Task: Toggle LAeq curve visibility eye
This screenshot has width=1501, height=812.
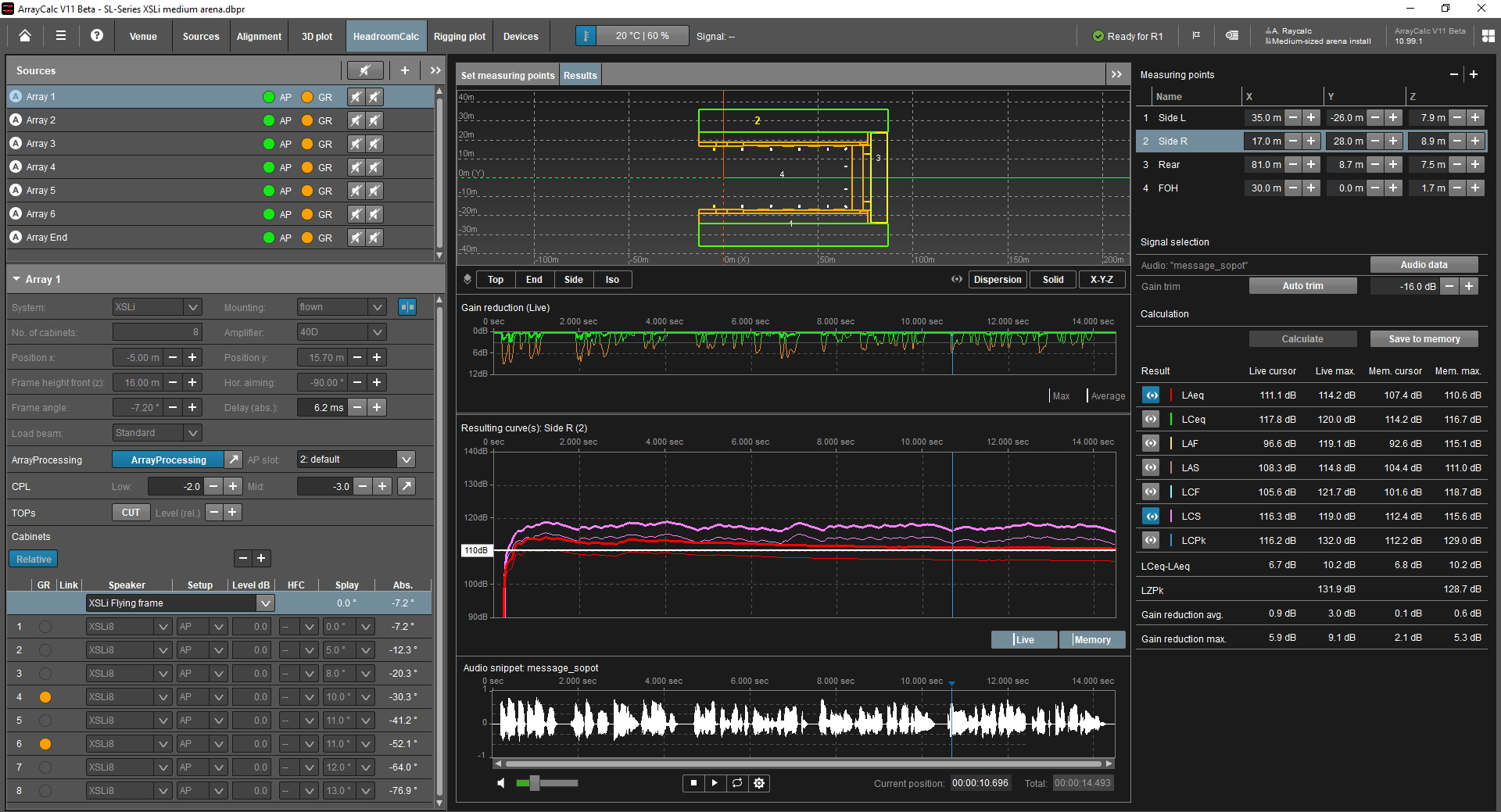Action: [x=1151, y=395]
